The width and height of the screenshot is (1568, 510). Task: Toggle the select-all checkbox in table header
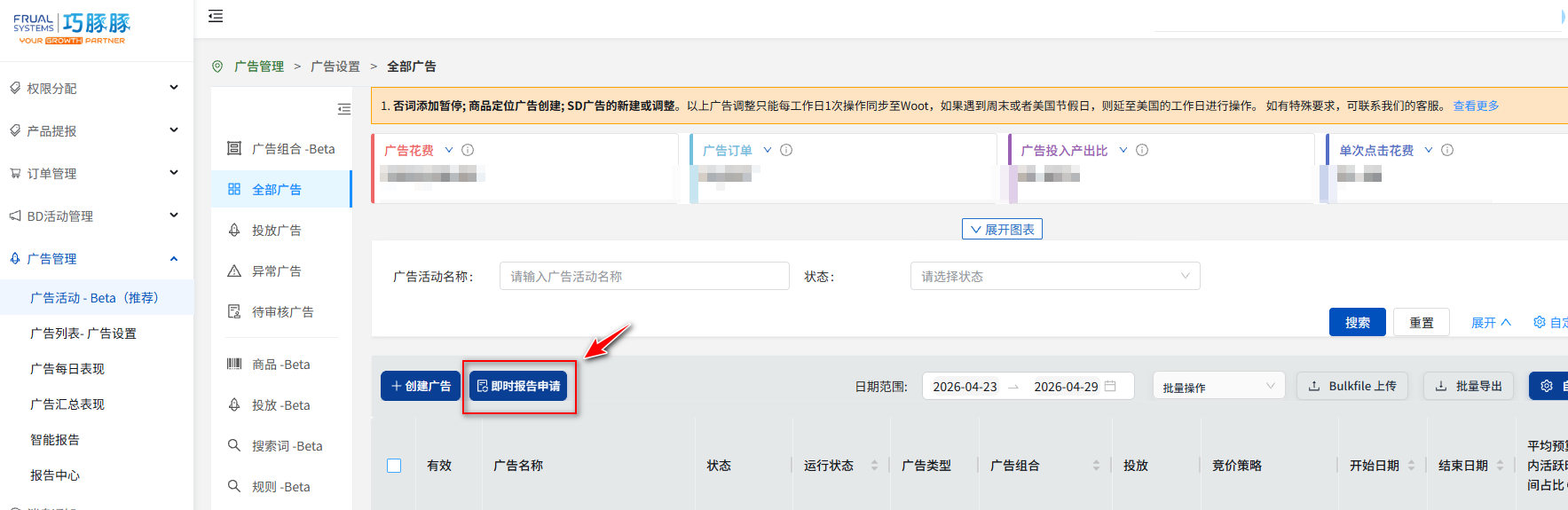[x=394, y=466]
